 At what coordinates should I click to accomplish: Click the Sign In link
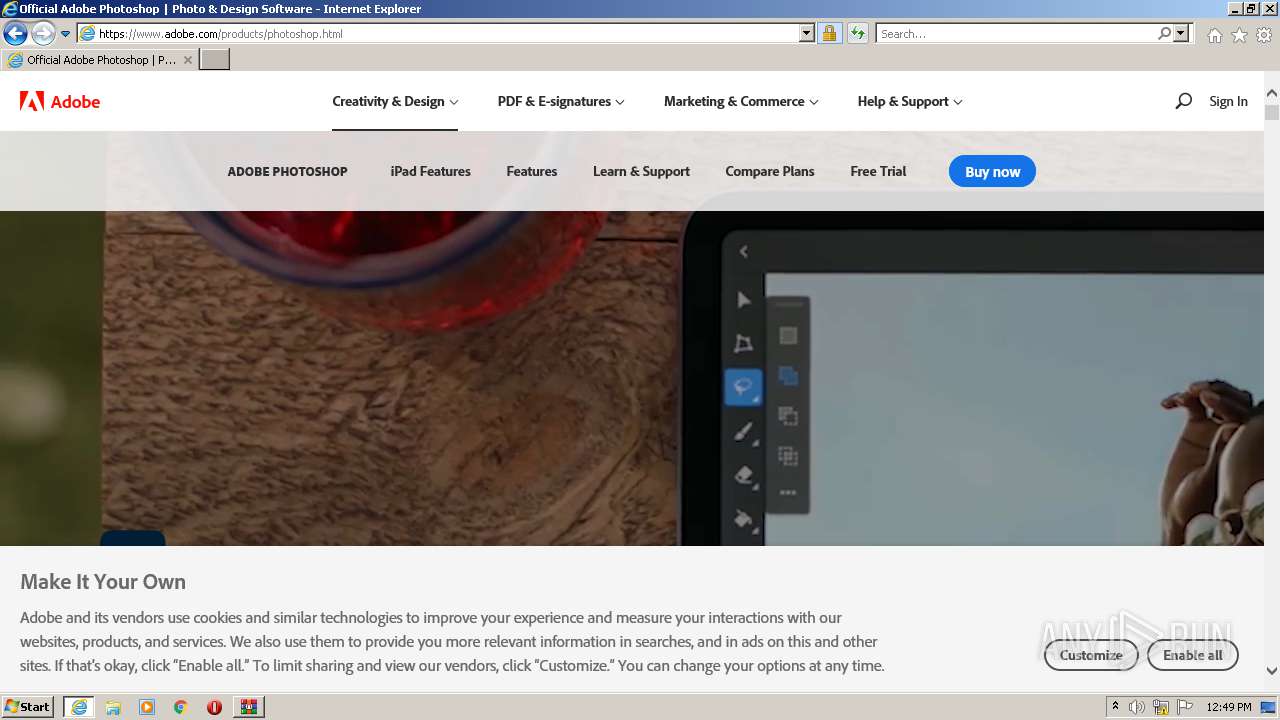[x=1228, y=101]
